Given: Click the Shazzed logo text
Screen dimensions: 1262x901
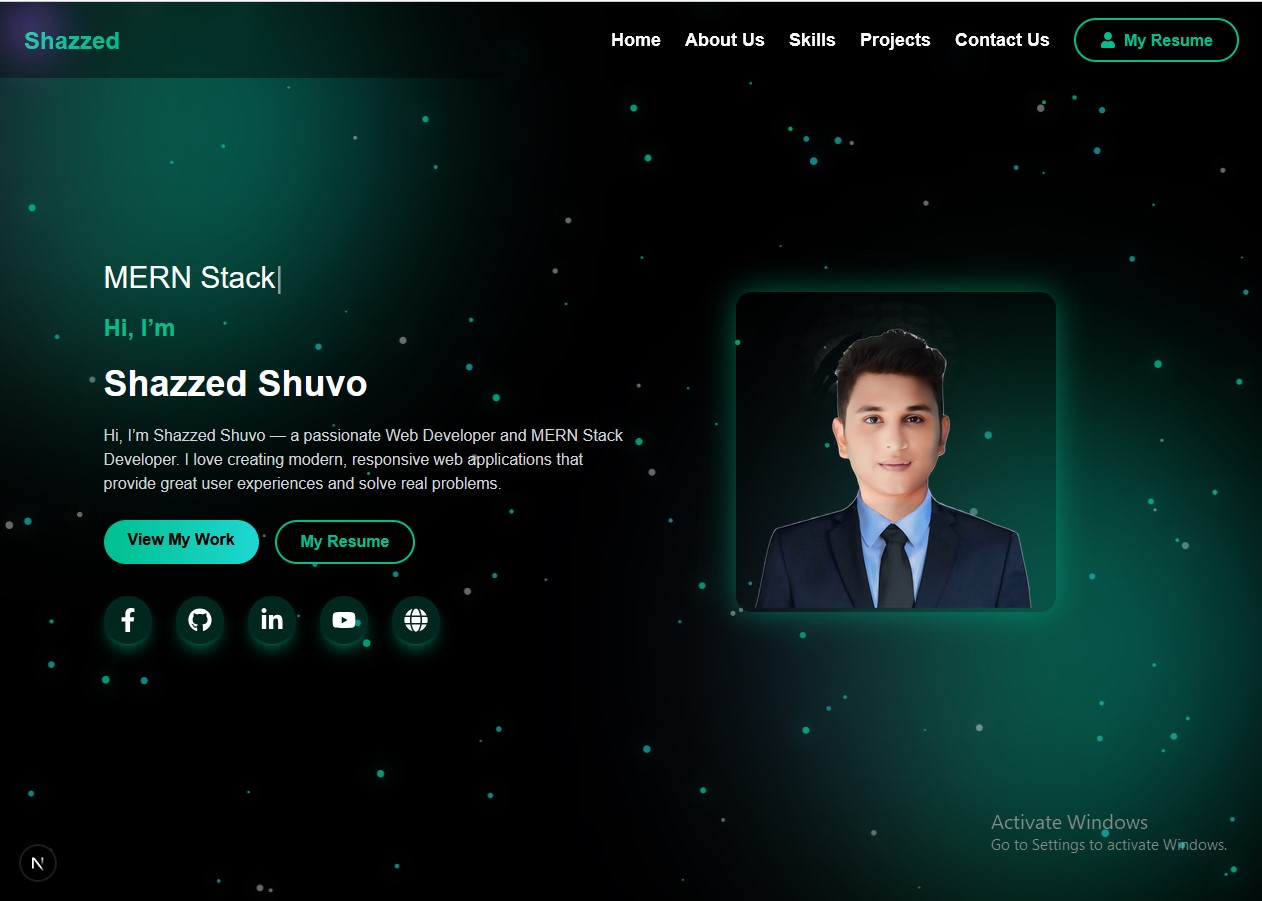Looking at the screenshot, I should (x=72, y=41).
